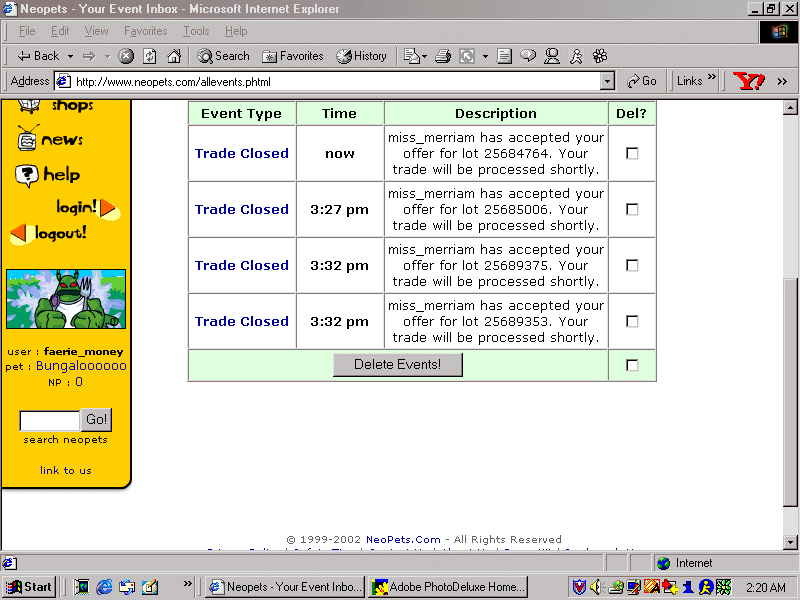The height and width of the screenshot is (600, 800).
Task: Check delete box for lot 25684764 event
Action: (x=632, y=154)
